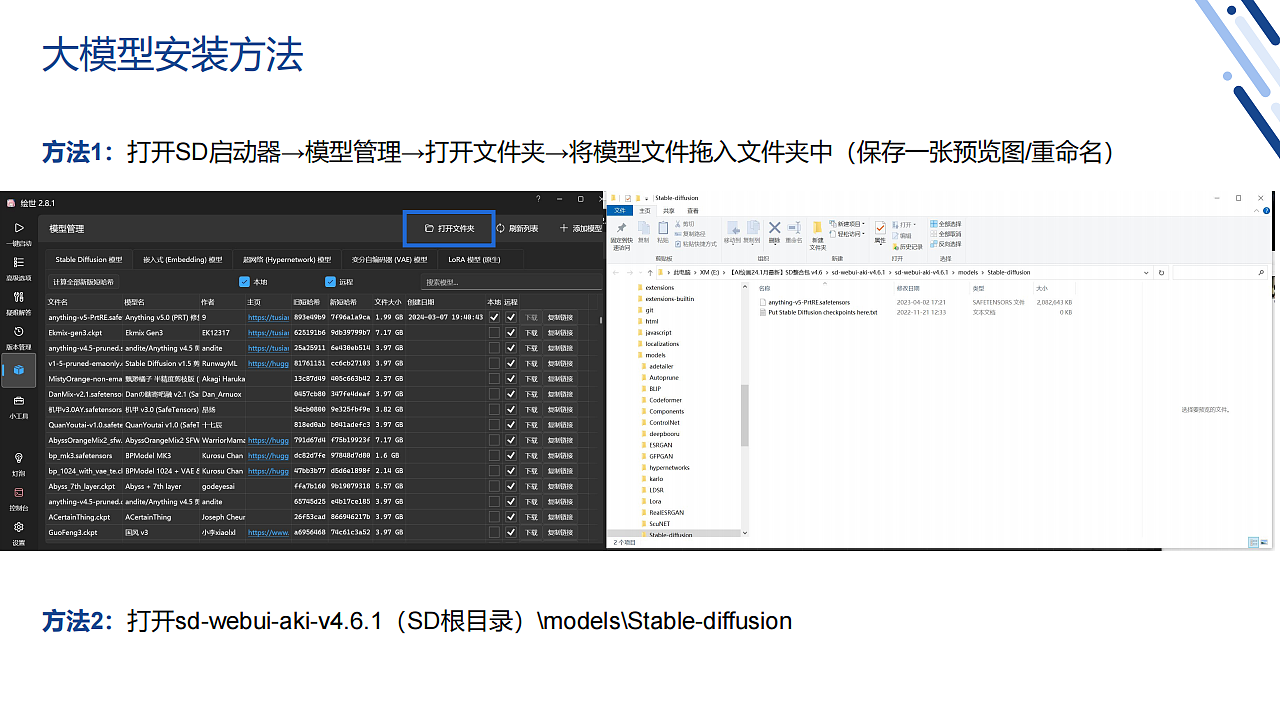Viewport: 1280px width, 720px height.
Task: Click the 删除 icon in the Explorer ribbon
Action: pos(774,228)
